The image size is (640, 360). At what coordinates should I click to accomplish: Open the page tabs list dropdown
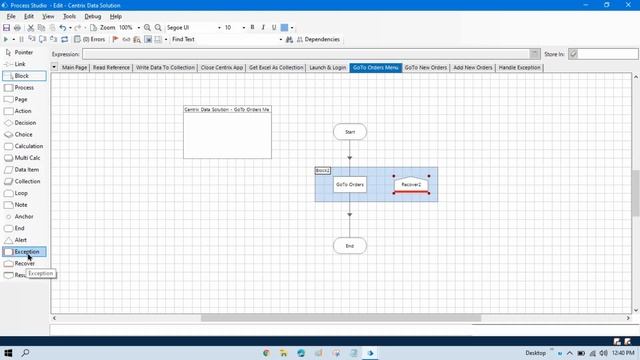coord(54,67)
